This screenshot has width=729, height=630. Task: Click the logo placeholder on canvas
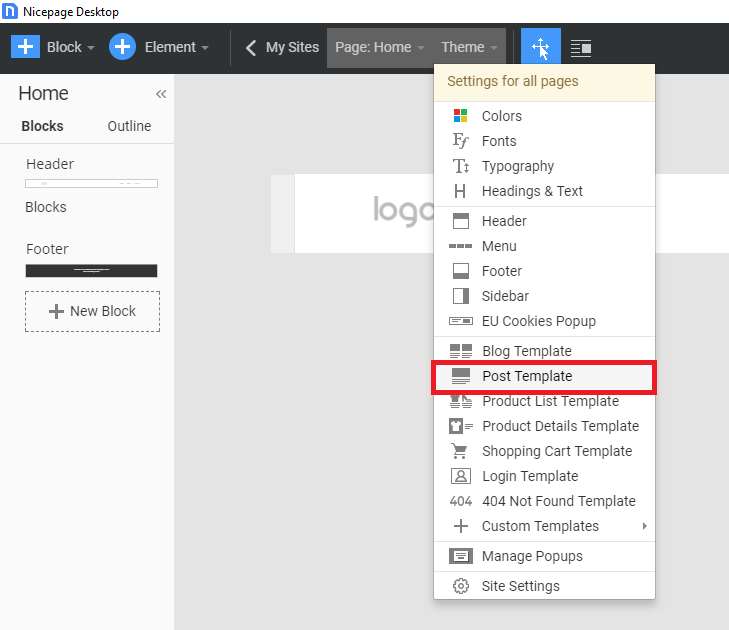coord(404,211)
